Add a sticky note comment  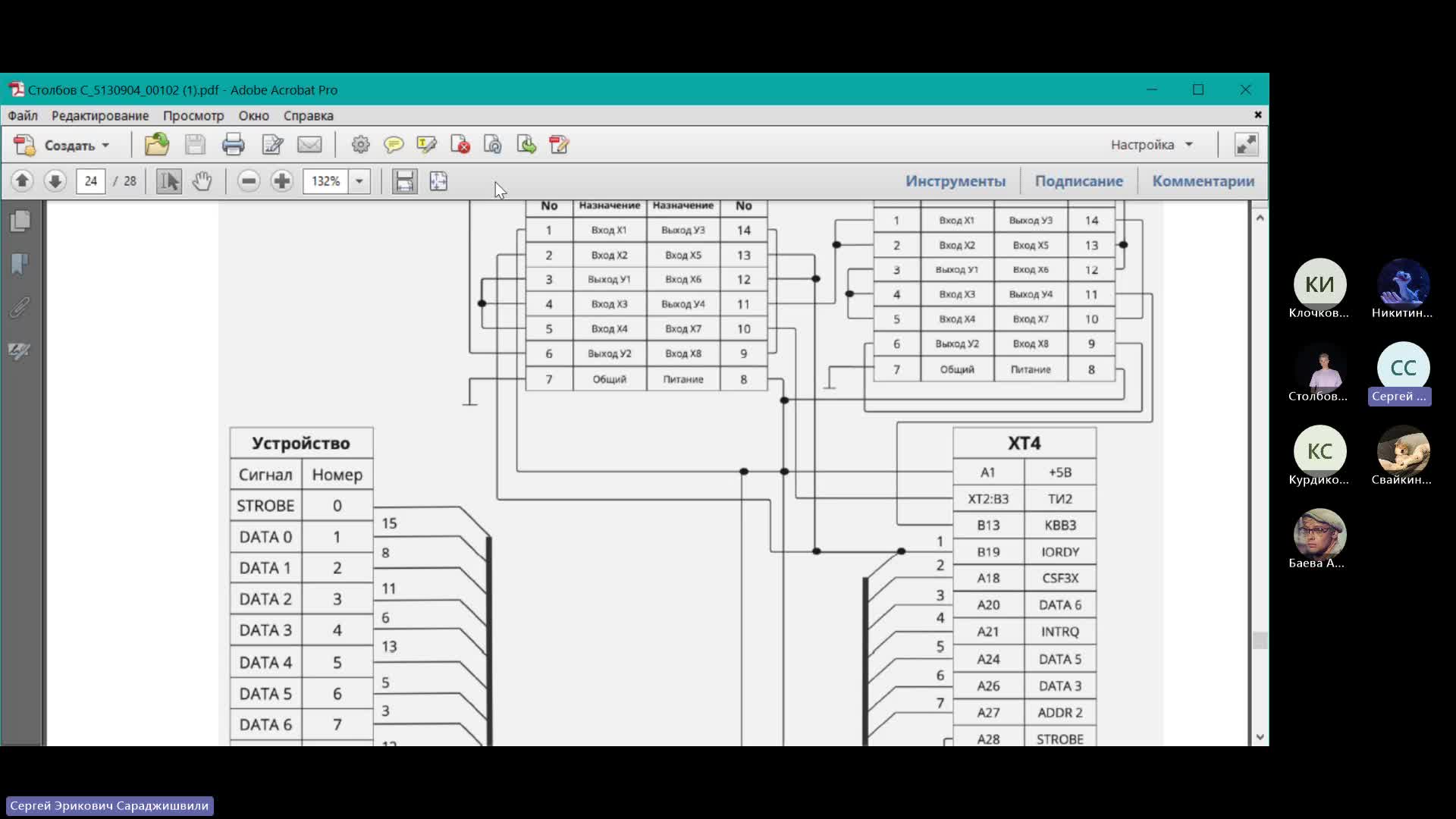pos(394,144)
